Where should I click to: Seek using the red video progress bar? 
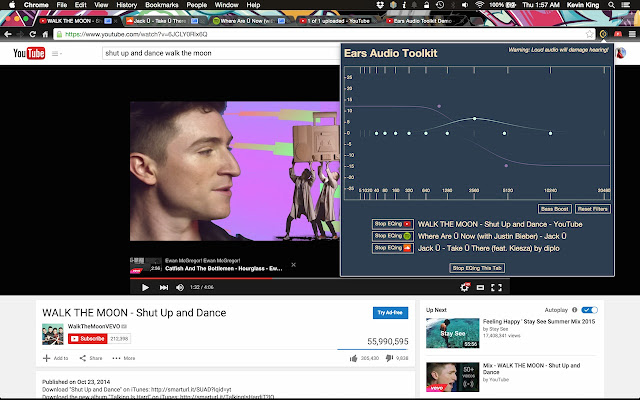[201, 278]
